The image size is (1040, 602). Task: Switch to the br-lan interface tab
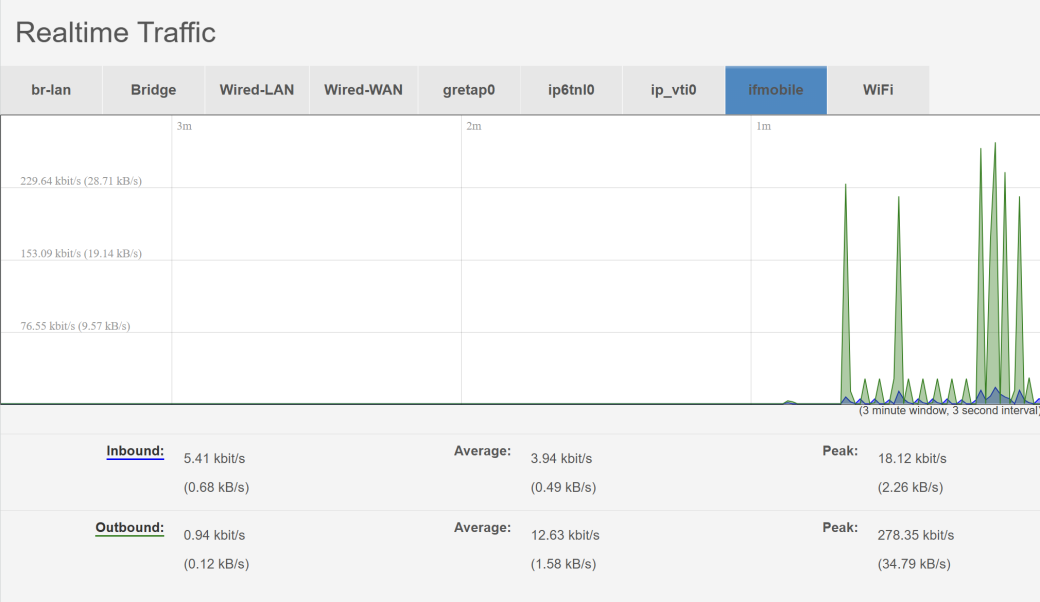pos(50,89)
